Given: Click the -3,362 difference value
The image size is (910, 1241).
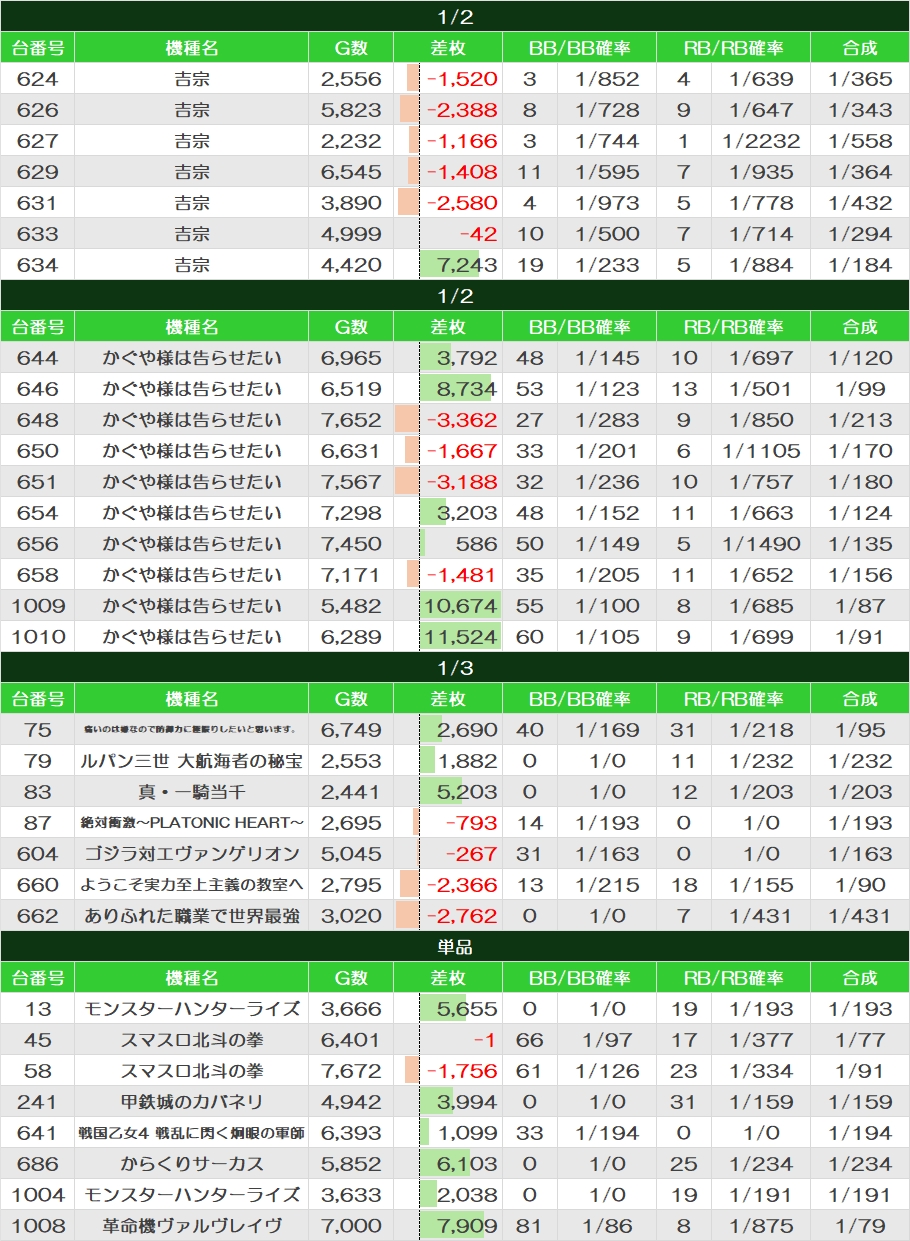Looking at the screenshot, I should click(x=461, y=420).
